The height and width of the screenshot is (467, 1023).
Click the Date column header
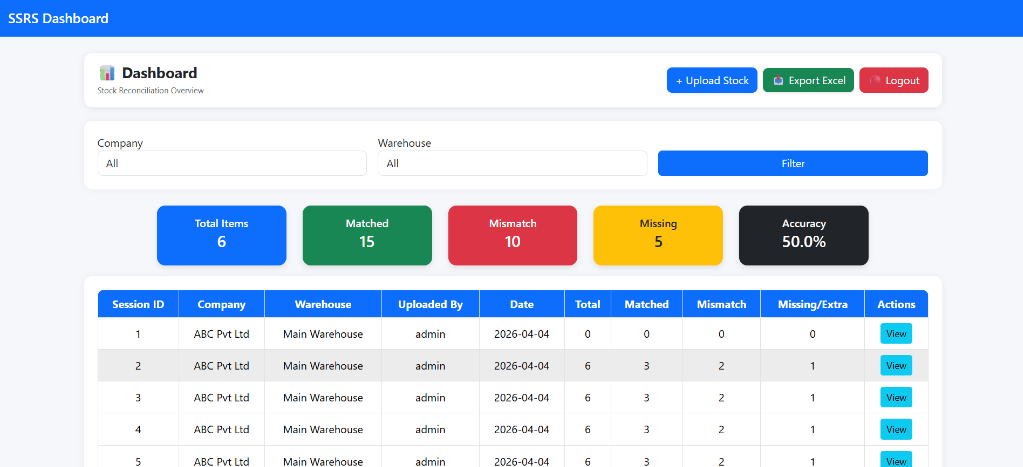[521, 304]
